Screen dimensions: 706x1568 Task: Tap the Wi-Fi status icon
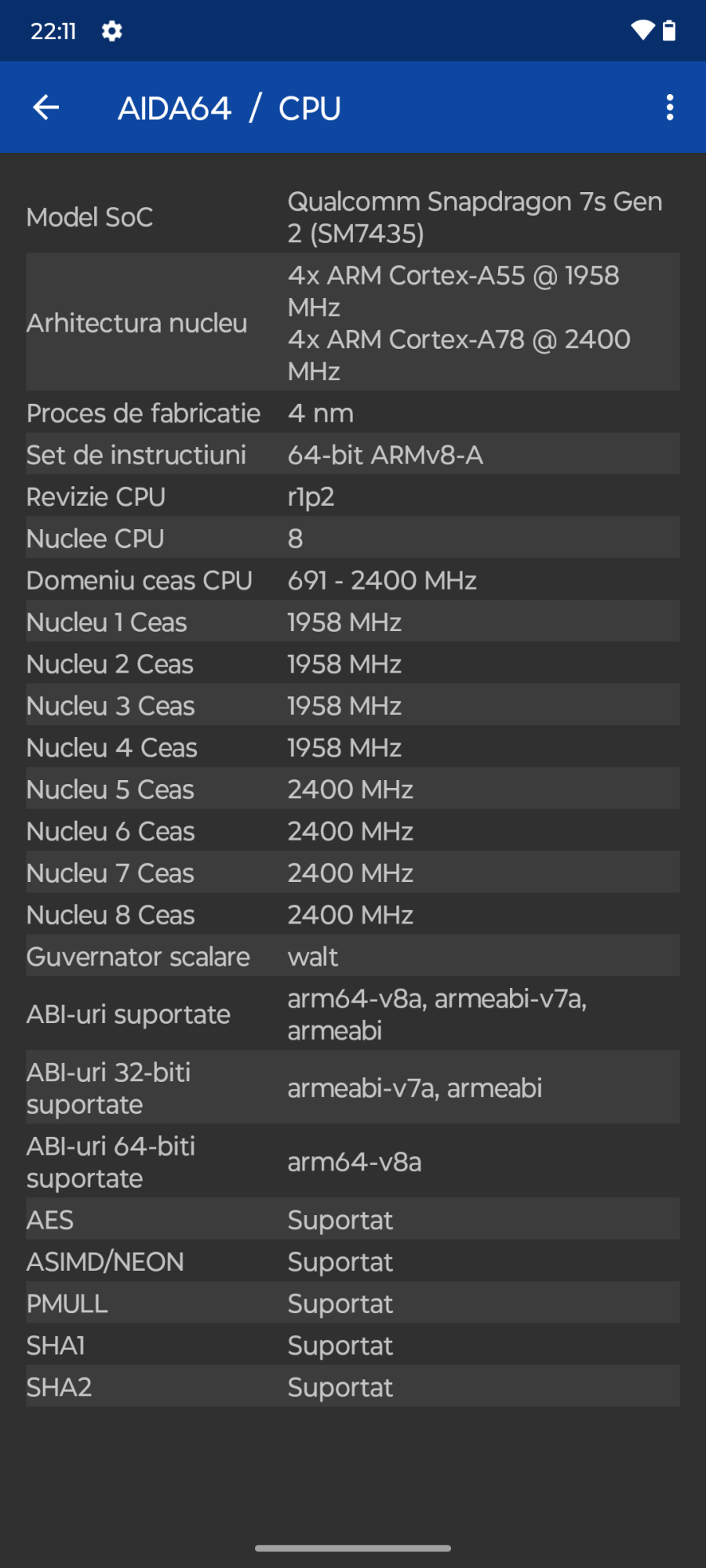642,31
